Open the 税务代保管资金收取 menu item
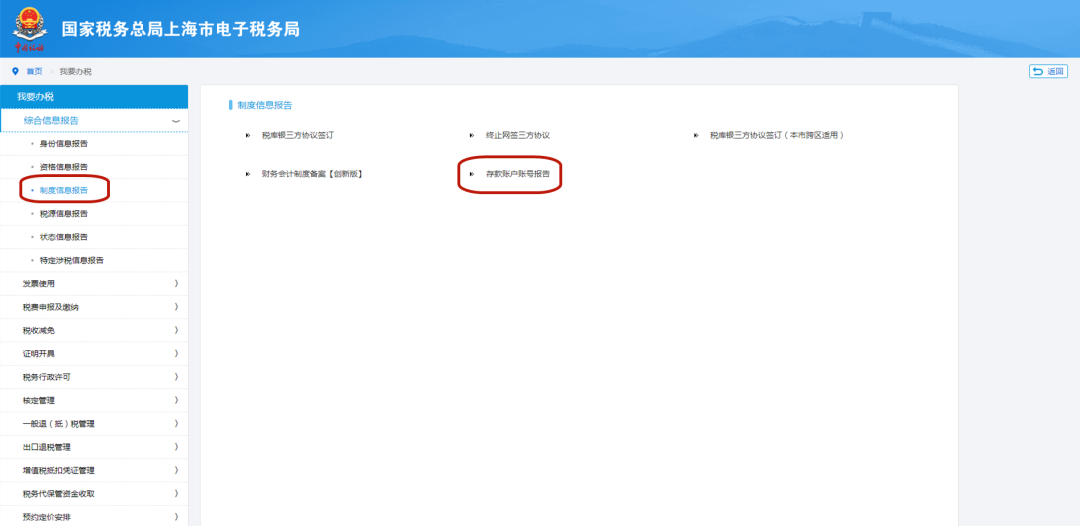The height and width of the screenshot is (526, 1080). point(94,494)
